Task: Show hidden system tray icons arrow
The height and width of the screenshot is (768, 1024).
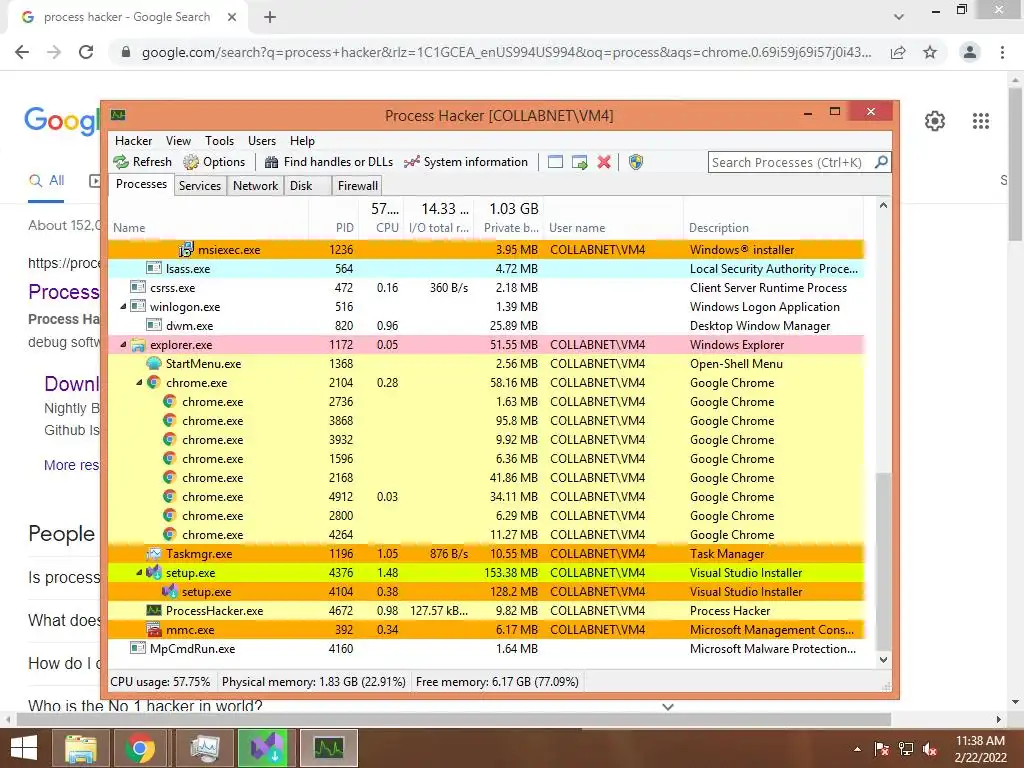Action: pos(857,749)
